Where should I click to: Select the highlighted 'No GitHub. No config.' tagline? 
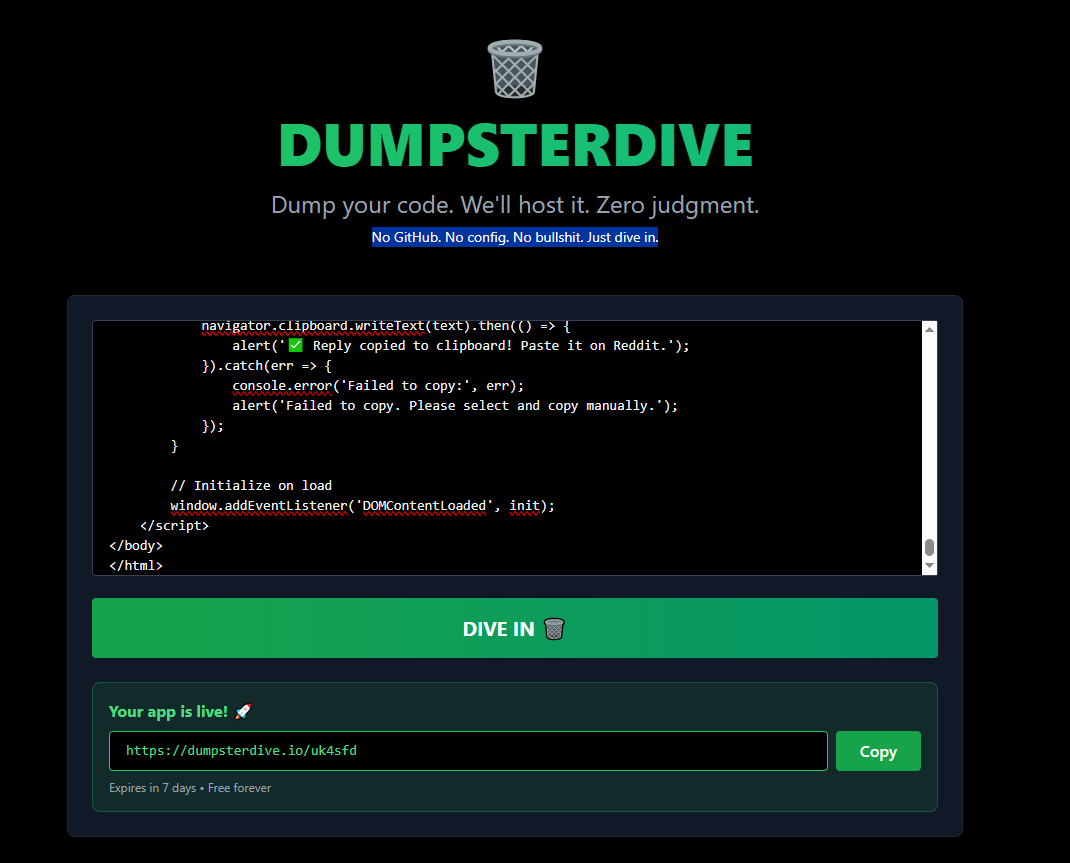click(514, 237)
